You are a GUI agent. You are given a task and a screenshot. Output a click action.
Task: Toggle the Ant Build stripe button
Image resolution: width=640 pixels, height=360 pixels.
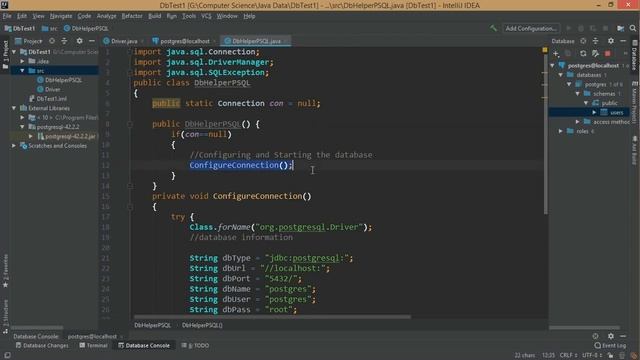[x=634, y=151]
